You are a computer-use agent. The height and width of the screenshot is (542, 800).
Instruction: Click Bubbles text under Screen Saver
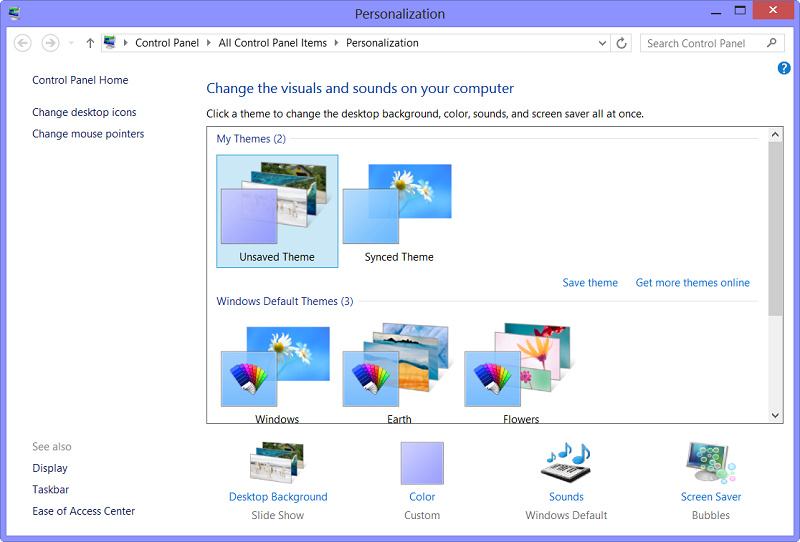[711, 515]
